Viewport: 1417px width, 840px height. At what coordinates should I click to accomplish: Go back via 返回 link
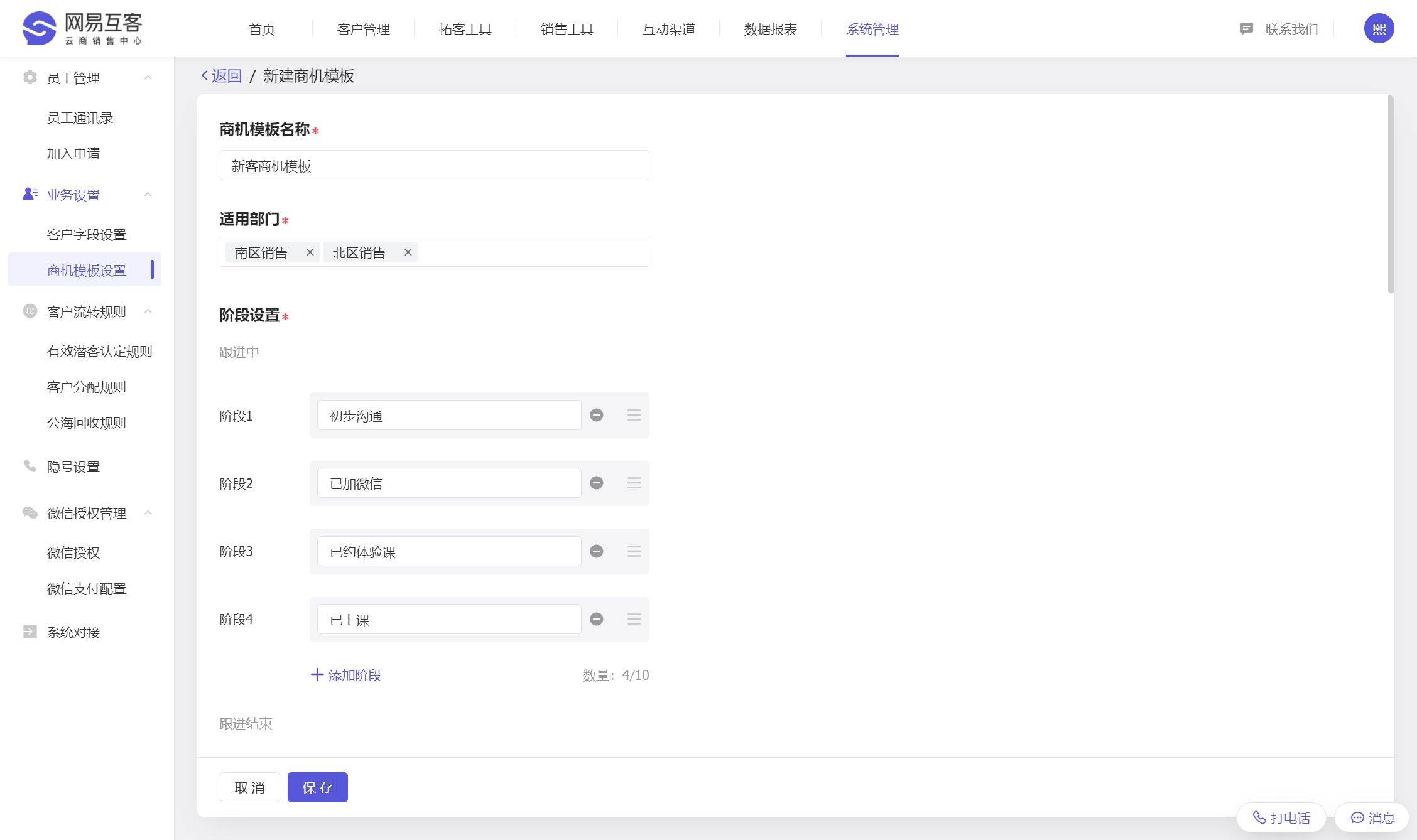tap(222, 76)
